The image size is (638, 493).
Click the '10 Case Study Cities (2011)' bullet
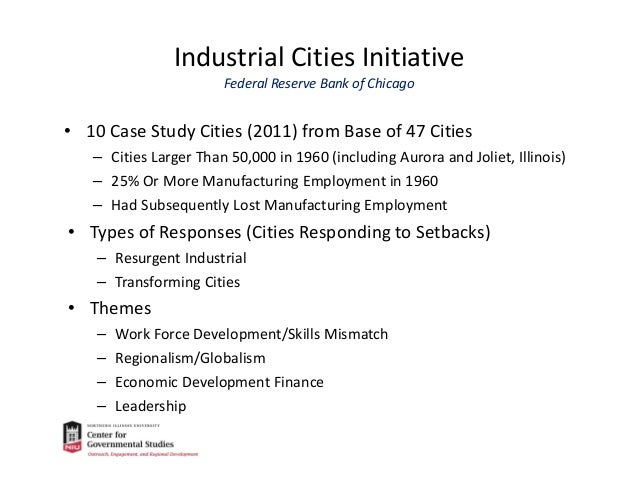click(x=279, y=131)
